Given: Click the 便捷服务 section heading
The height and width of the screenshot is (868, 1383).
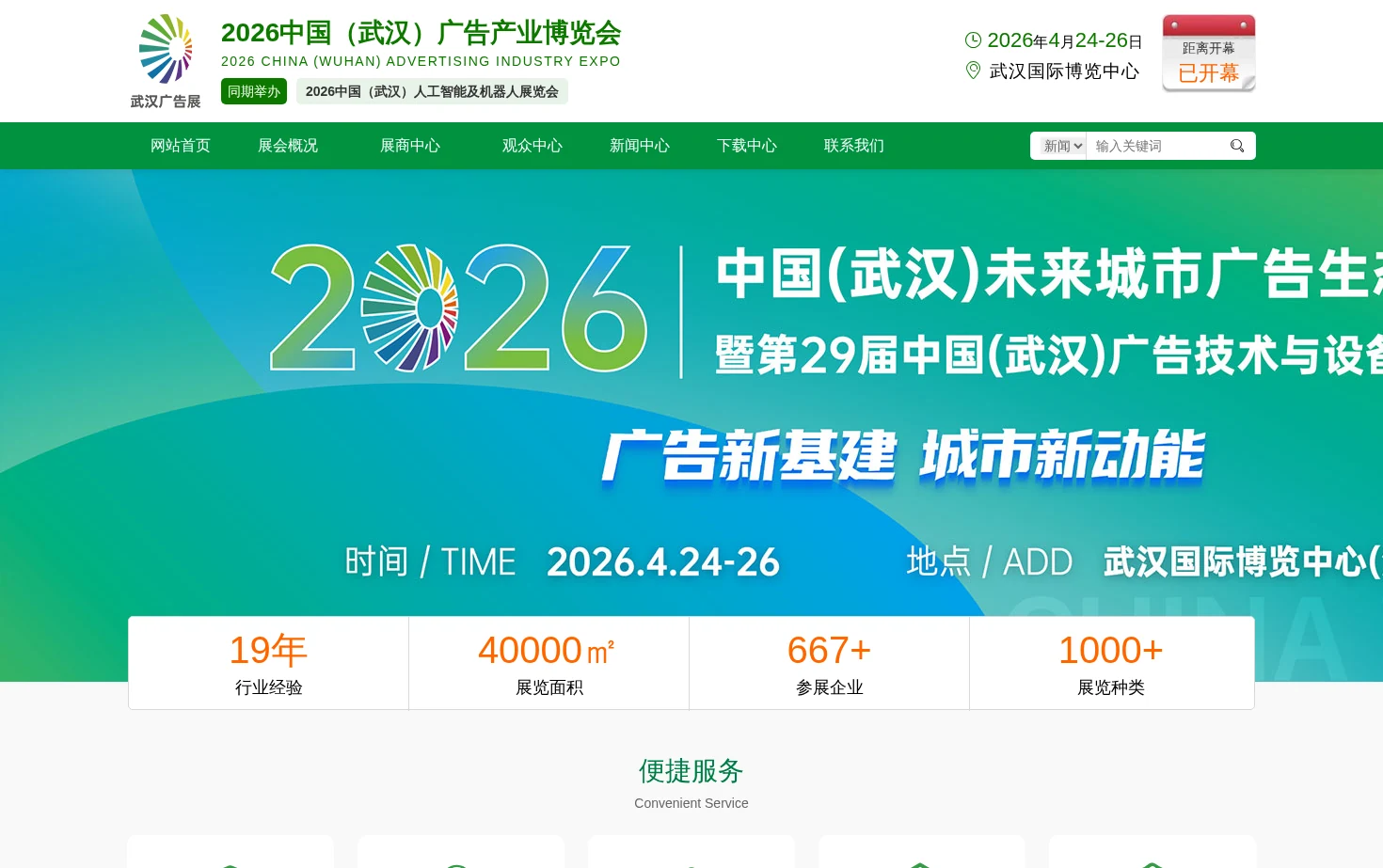Looking at the screenshot, I should (691, 771).
